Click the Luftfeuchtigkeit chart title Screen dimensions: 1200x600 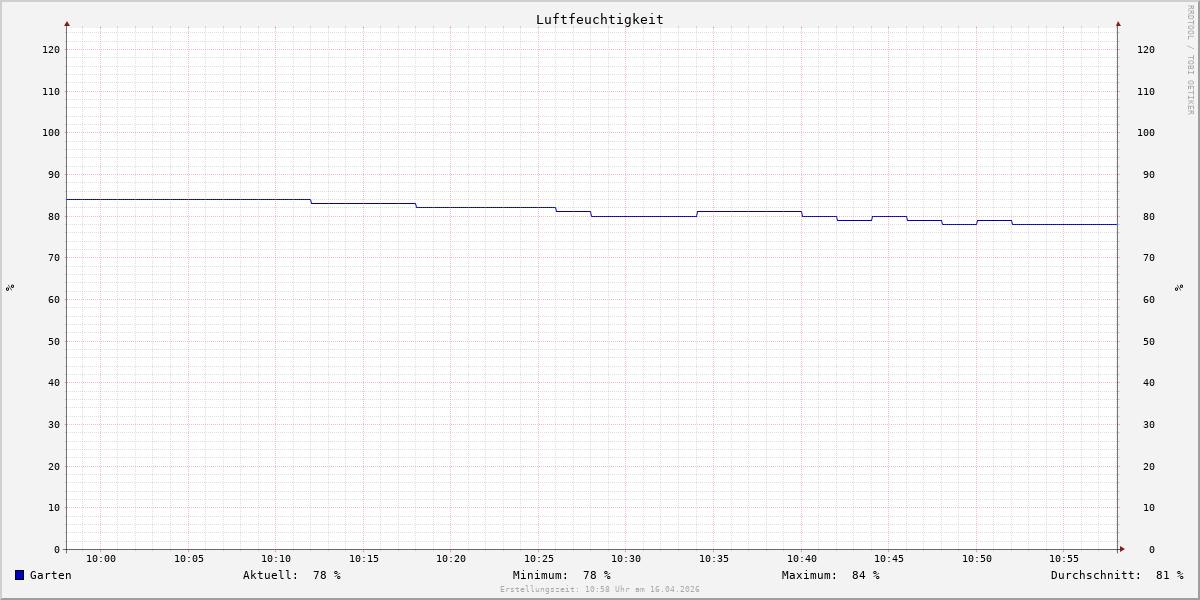pyautogui.click(x=599, y=19)
